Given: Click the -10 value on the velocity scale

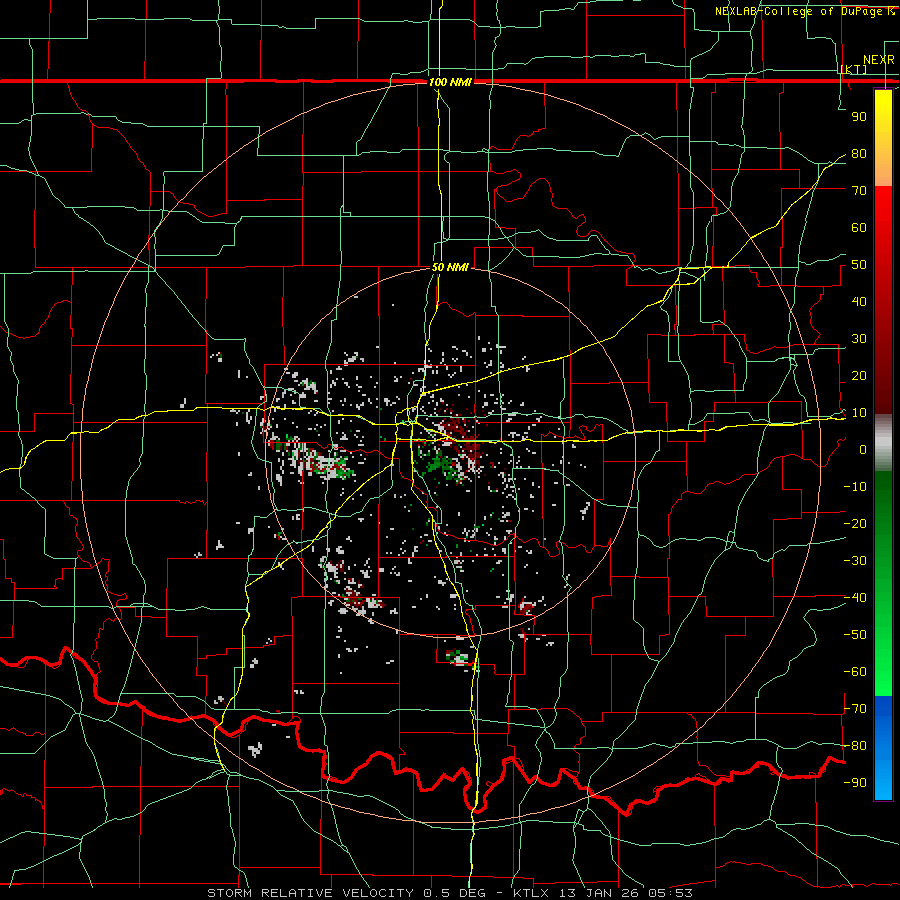Looking at the screenshot, I should [855, 487].
